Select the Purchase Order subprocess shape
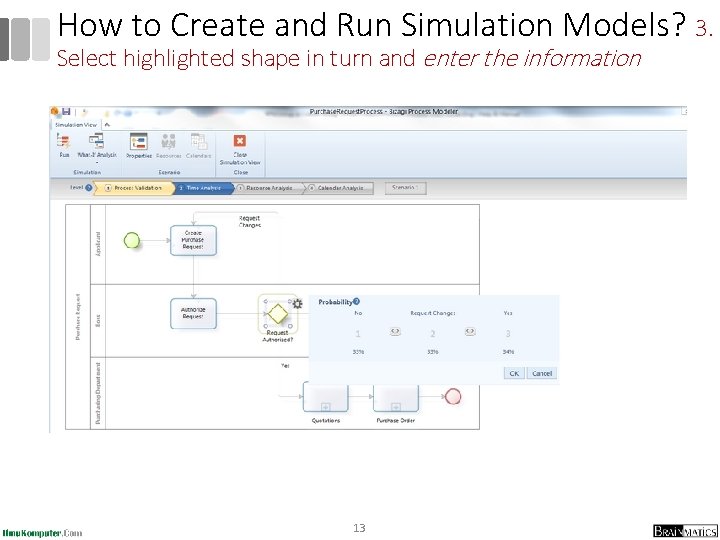This screenshot has height=540, width=720. [x=396, y=398]
